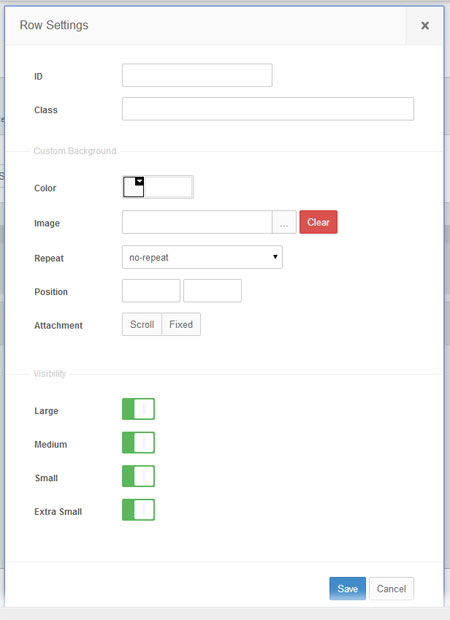Toggle Small visibility switch
Image resolution: width=450 pixels, height=620 pixels.
[x=138, y=476]
